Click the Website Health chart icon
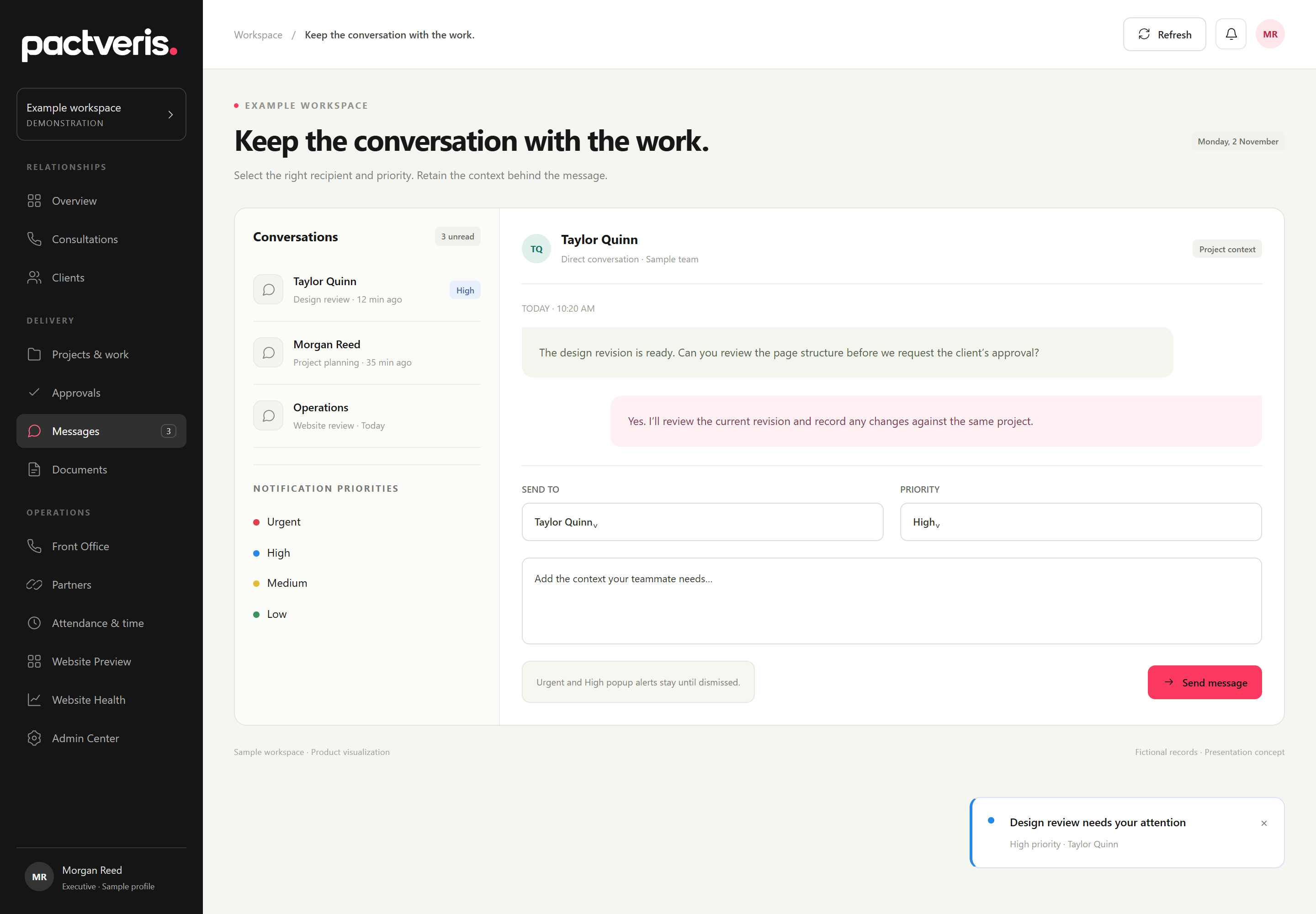Image resolution: width=1316 pixels, height=914 pixels. (34, 700)
